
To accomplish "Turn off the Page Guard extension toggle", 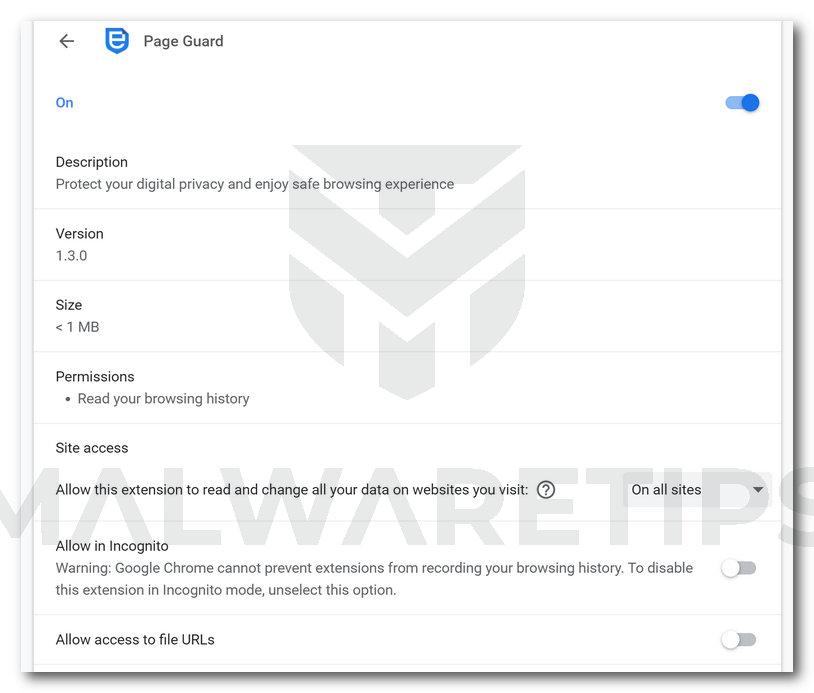I will [742, 103].
